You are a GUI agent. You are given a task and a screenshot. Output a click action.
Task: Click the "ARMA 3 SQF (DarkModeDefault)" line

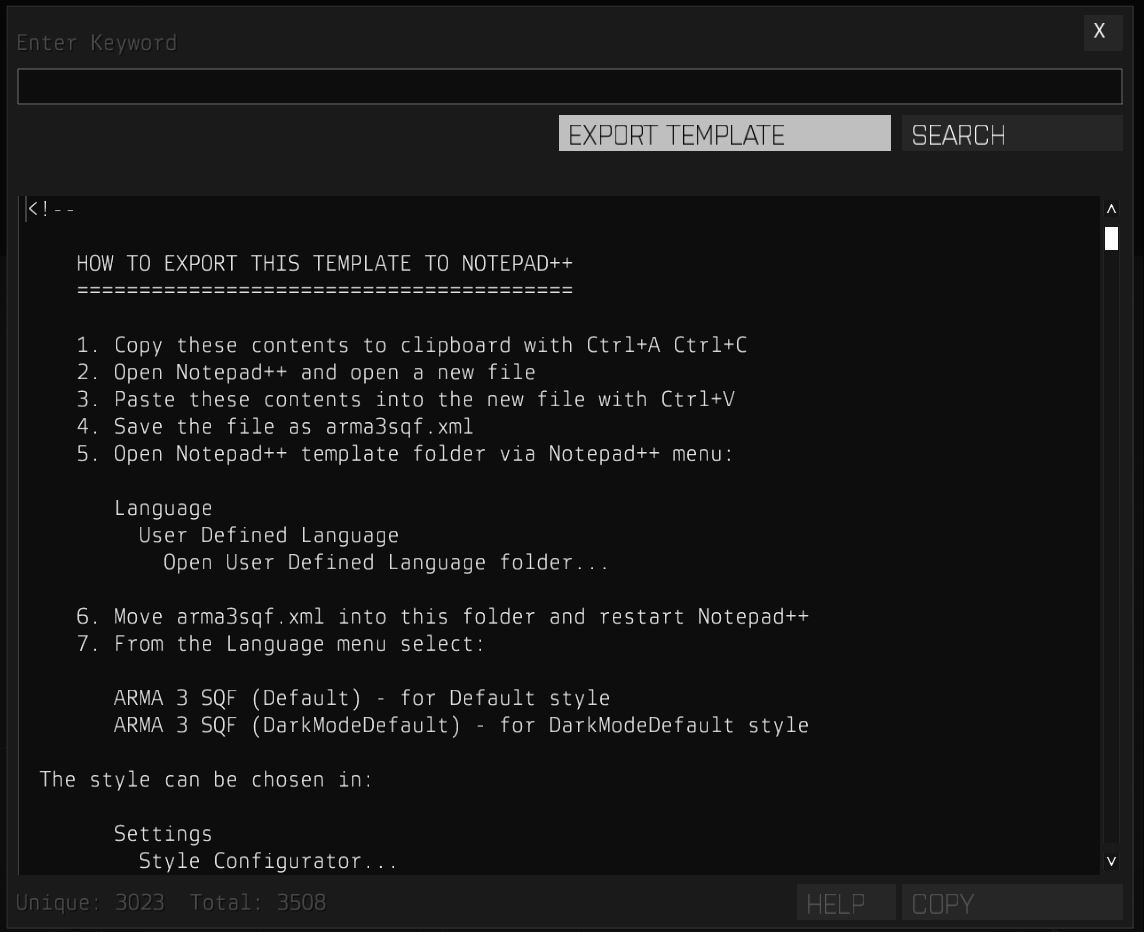[461, 725]
